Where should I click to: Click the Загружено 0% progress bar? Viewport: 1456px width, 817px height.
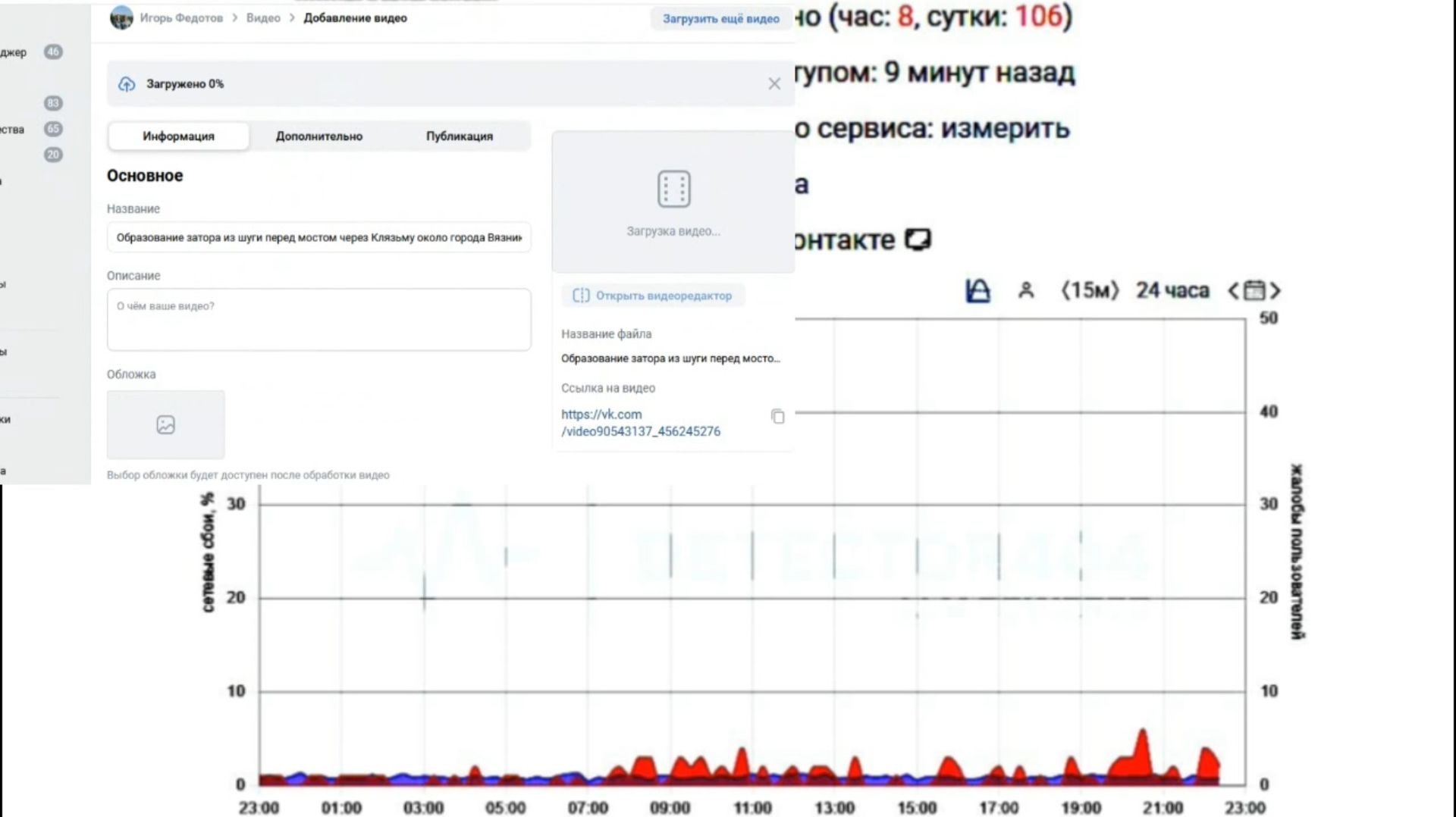coord(186,83)
